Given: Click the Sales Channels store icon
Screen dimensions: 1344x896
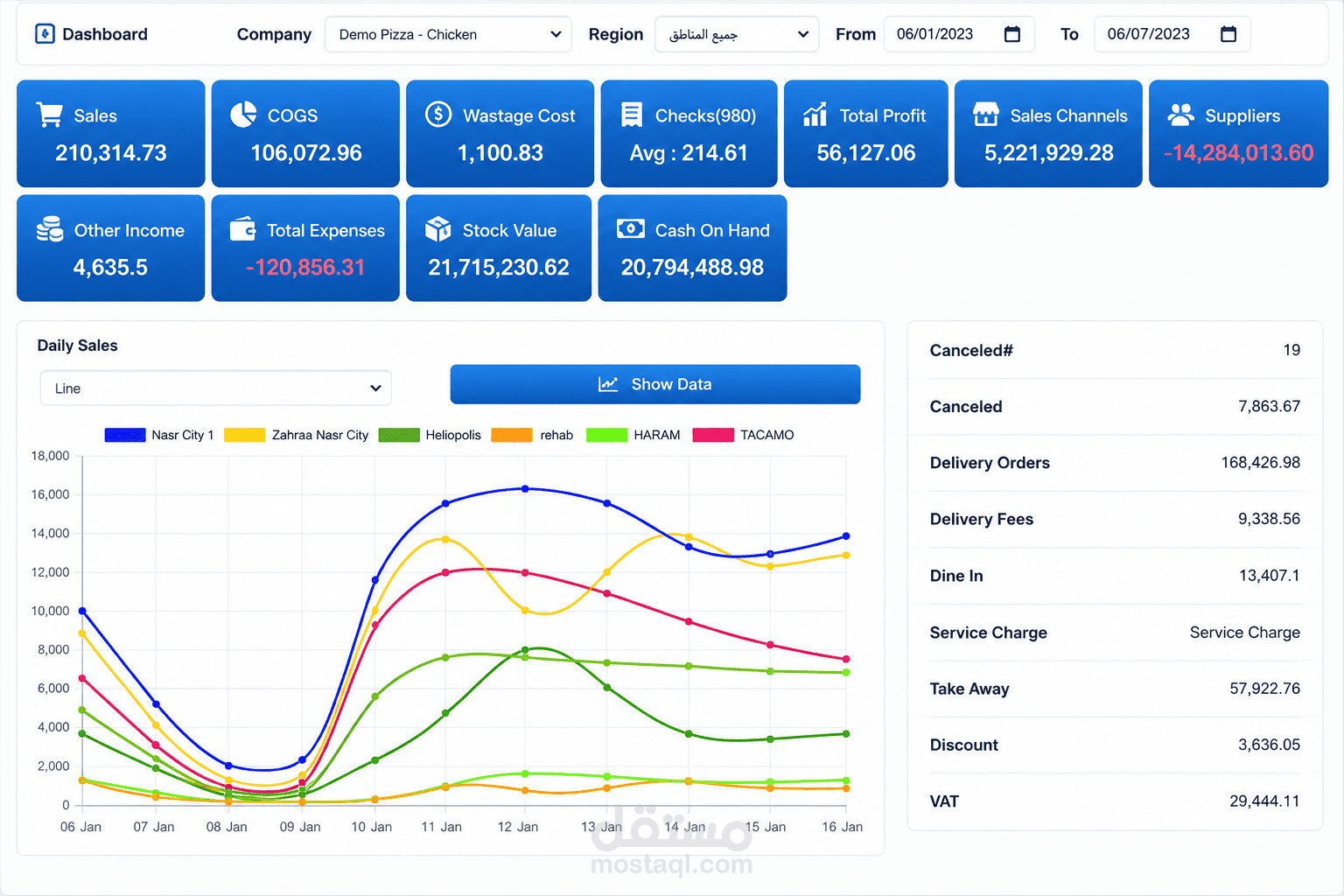Looking at the screenshot, I should 986,115.
